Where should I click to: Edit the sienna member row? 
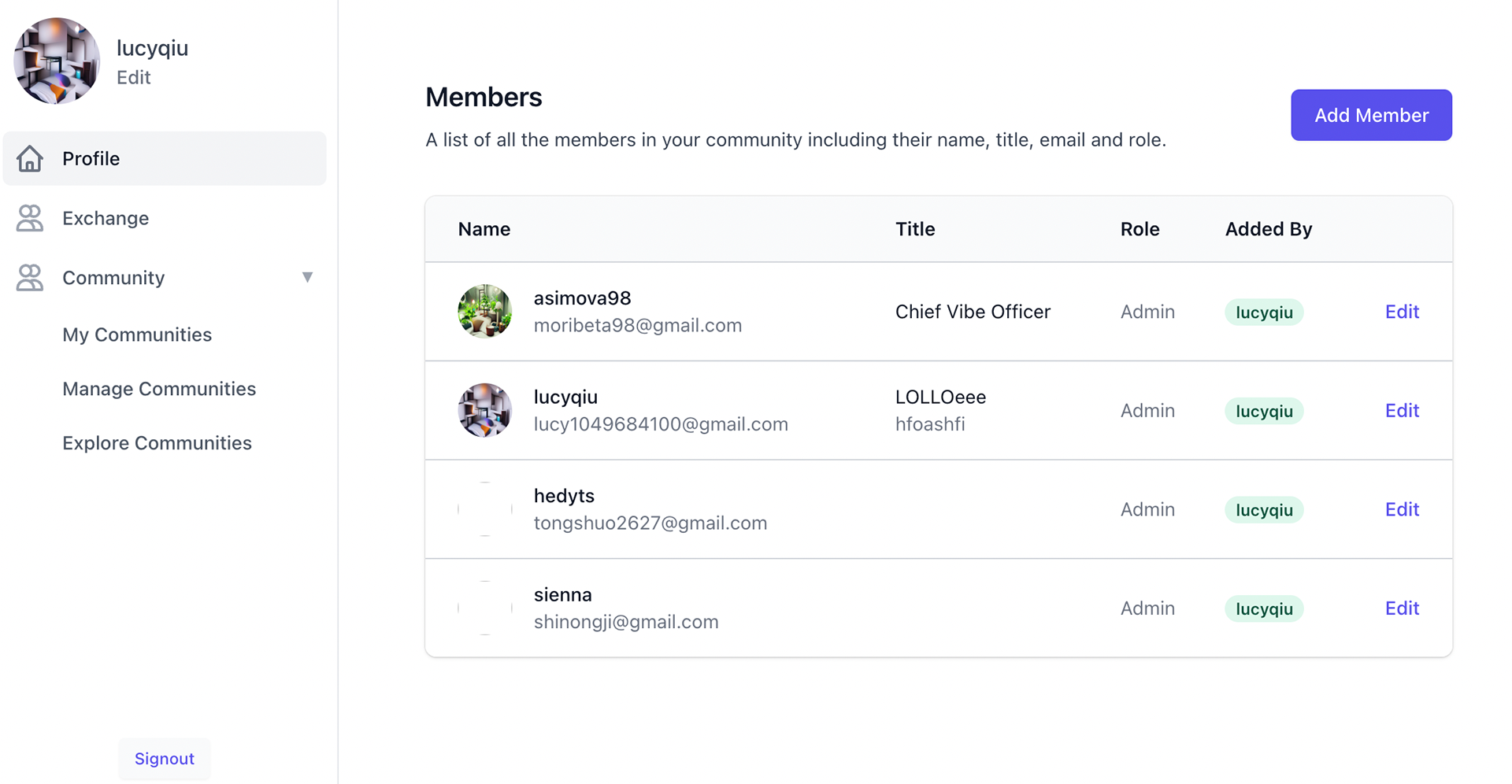(1402, 608)
